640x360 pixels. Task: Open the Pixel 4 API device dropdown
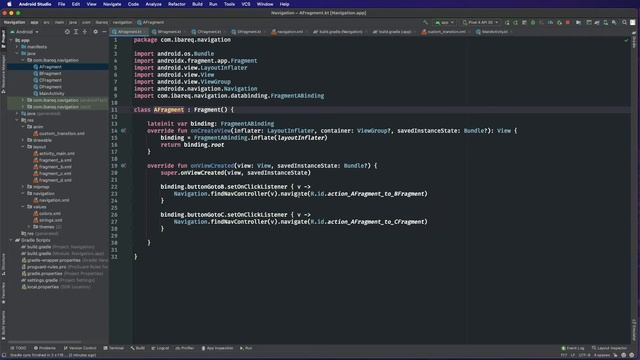coord(480,22)
